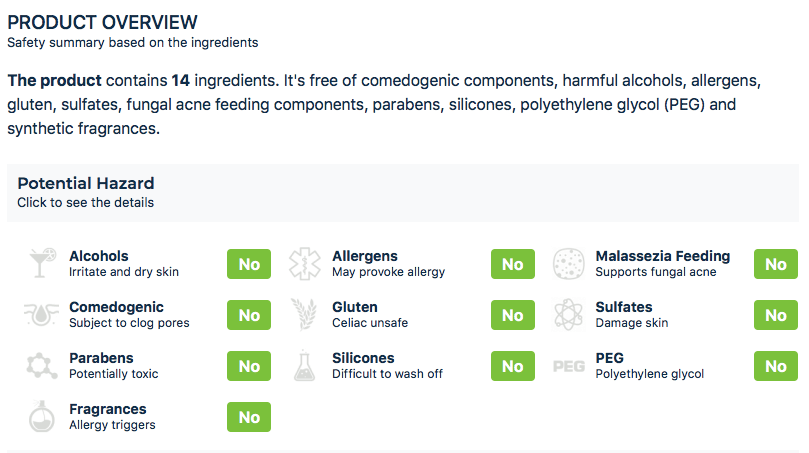809x453 pixels.
Task: Click the Alcohols cocktail glass icon
Action: click(42, 264)
